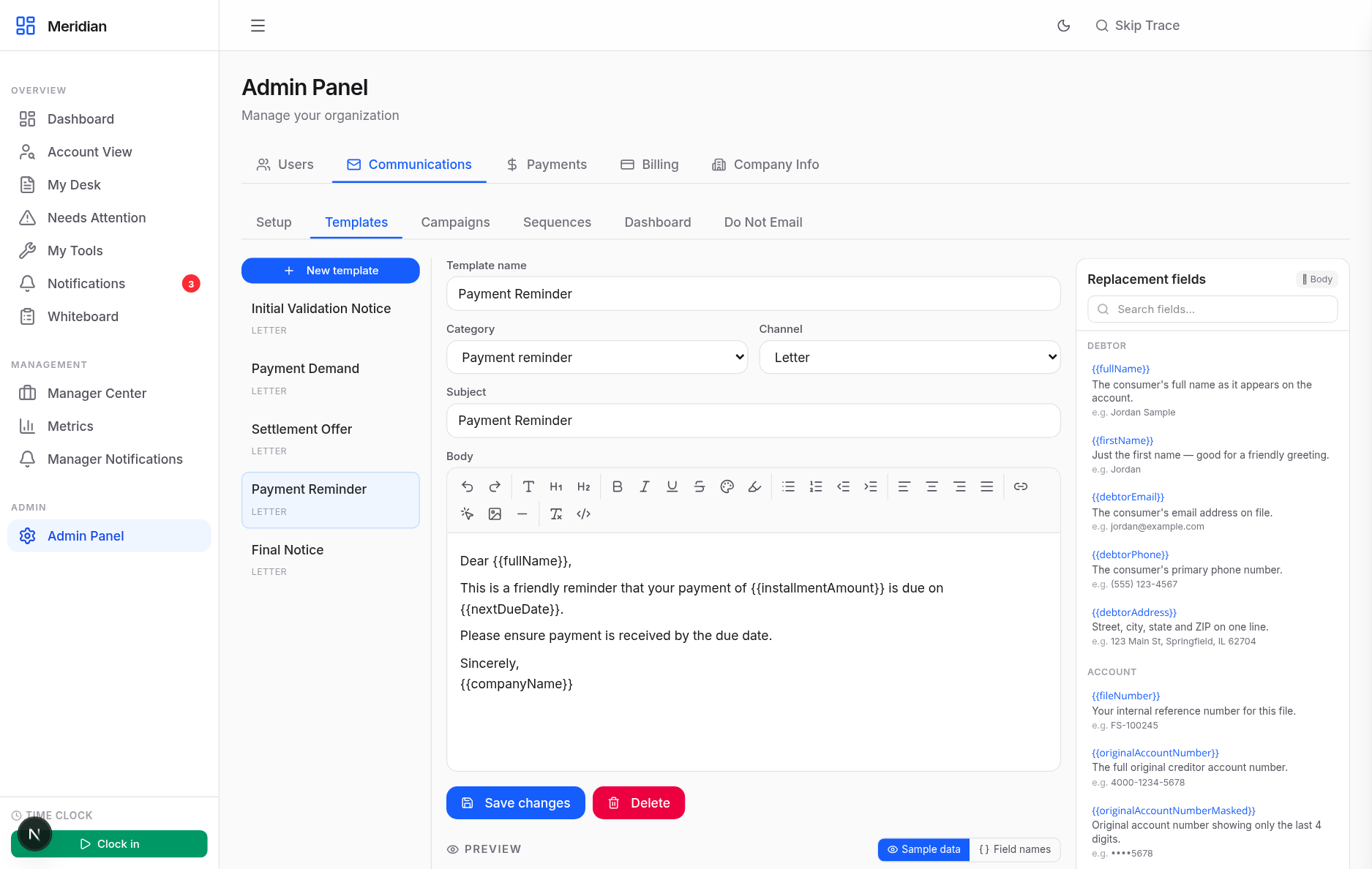Click the Redo icon in editor toolbar
1372x869 pixels.
coord(495,486)
